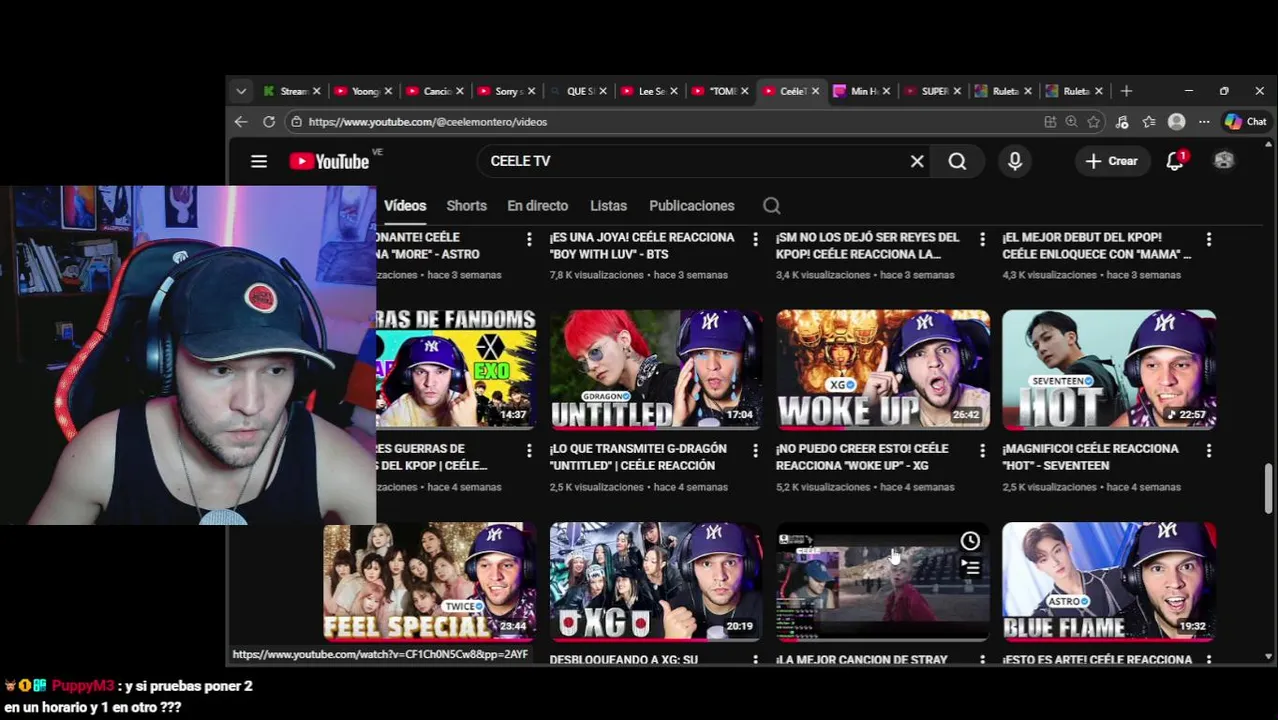Viewport: 1278px width, 720px height.
Task: Go back with the browser back arrow
Action: [241, 121]
